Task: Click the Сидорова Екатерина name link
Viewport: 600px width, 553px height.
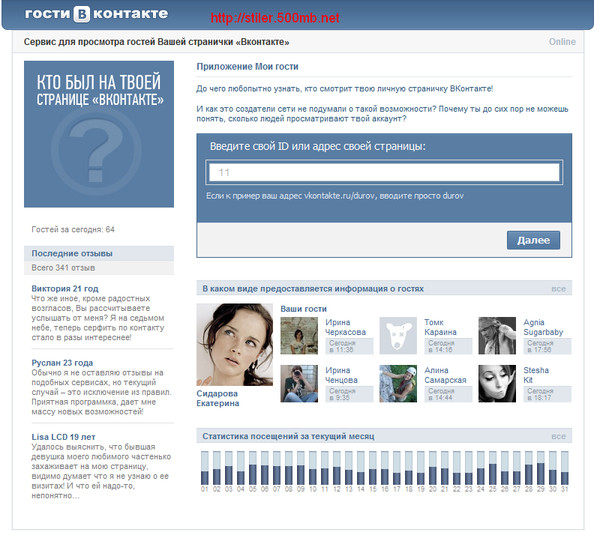Action: coord(218,398)
